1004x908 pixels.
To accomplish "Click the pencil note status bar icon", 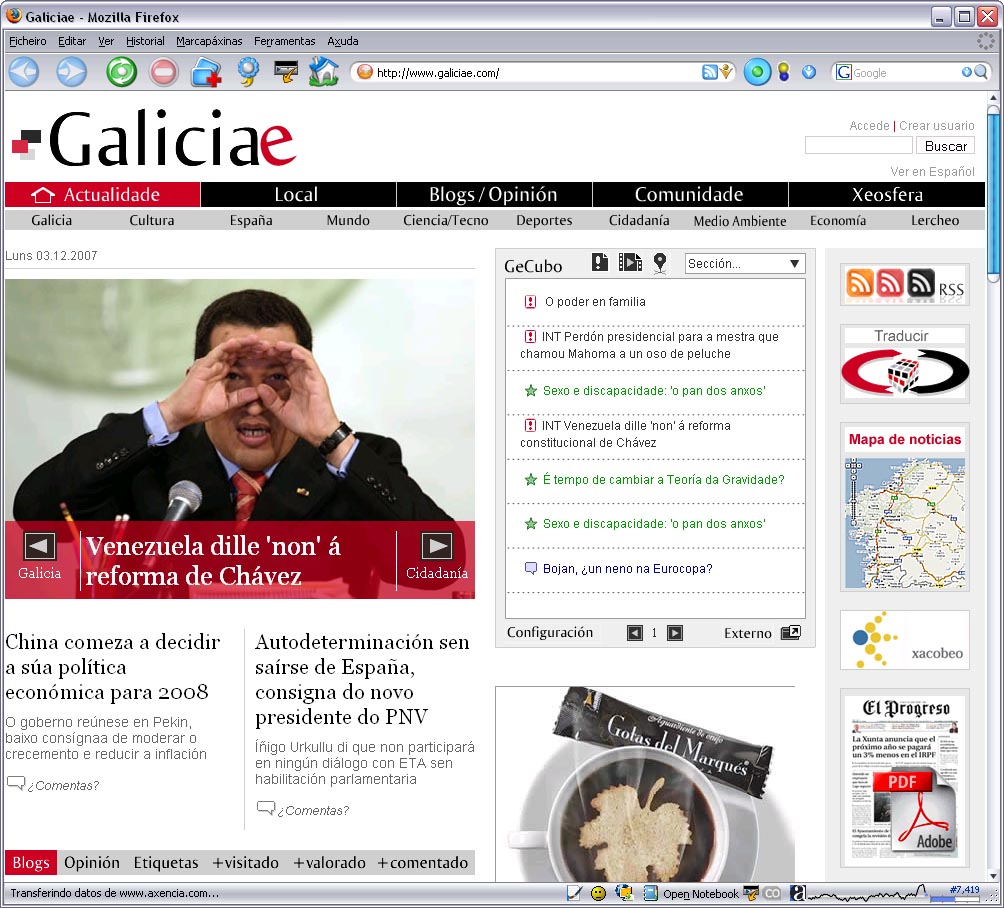I will (574, 893).
